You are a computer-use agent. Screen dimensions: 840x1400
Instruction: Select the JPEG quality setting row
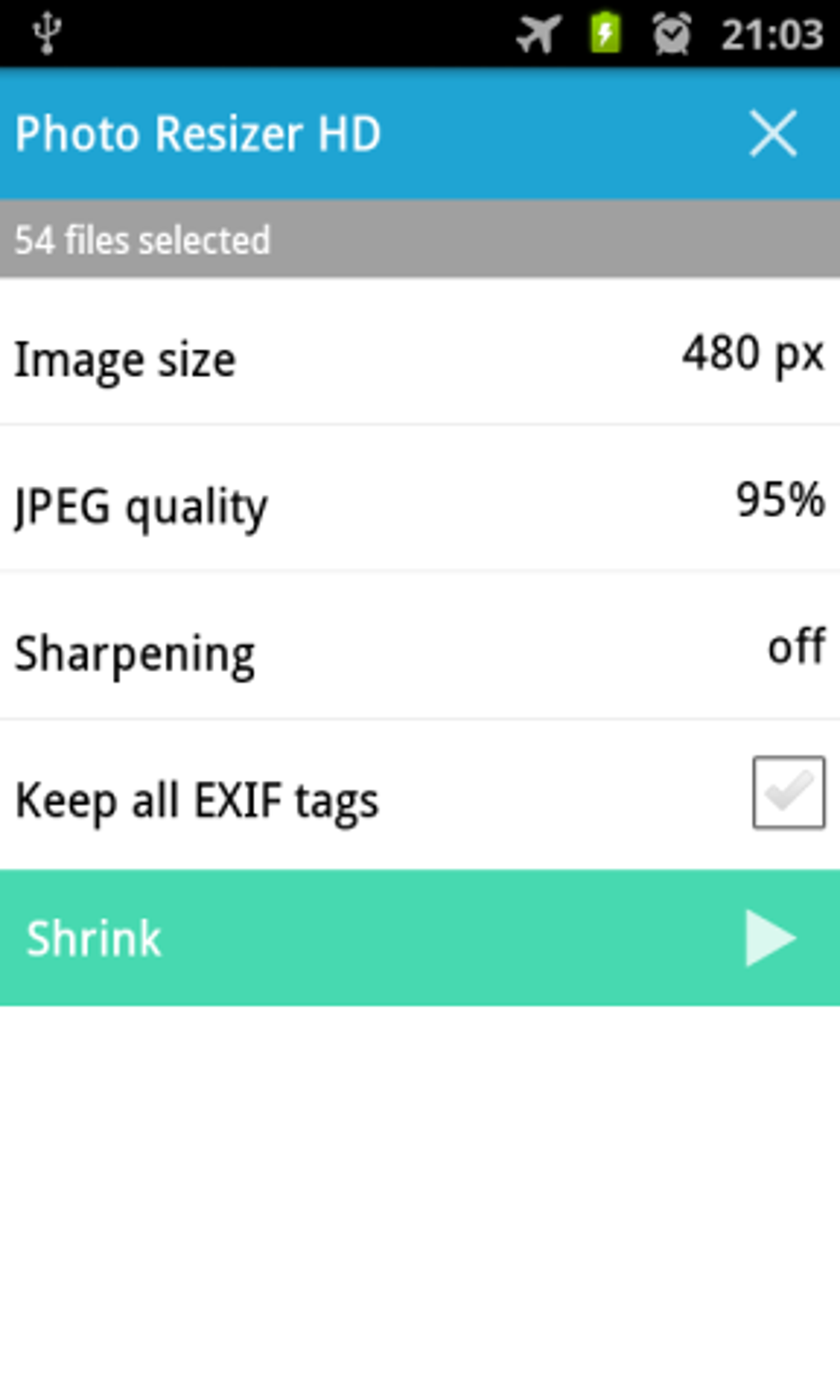click(420, 499)
